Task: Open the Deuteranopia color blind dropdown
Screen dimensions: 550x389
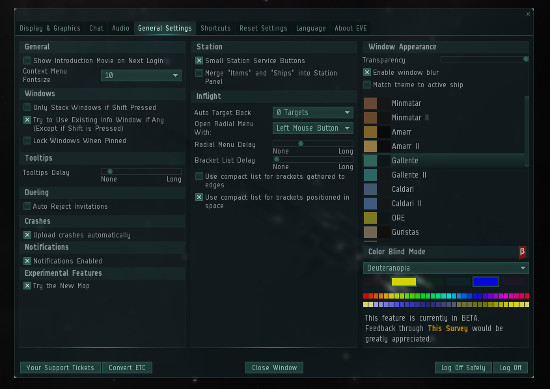Action: tap(446, 268)
